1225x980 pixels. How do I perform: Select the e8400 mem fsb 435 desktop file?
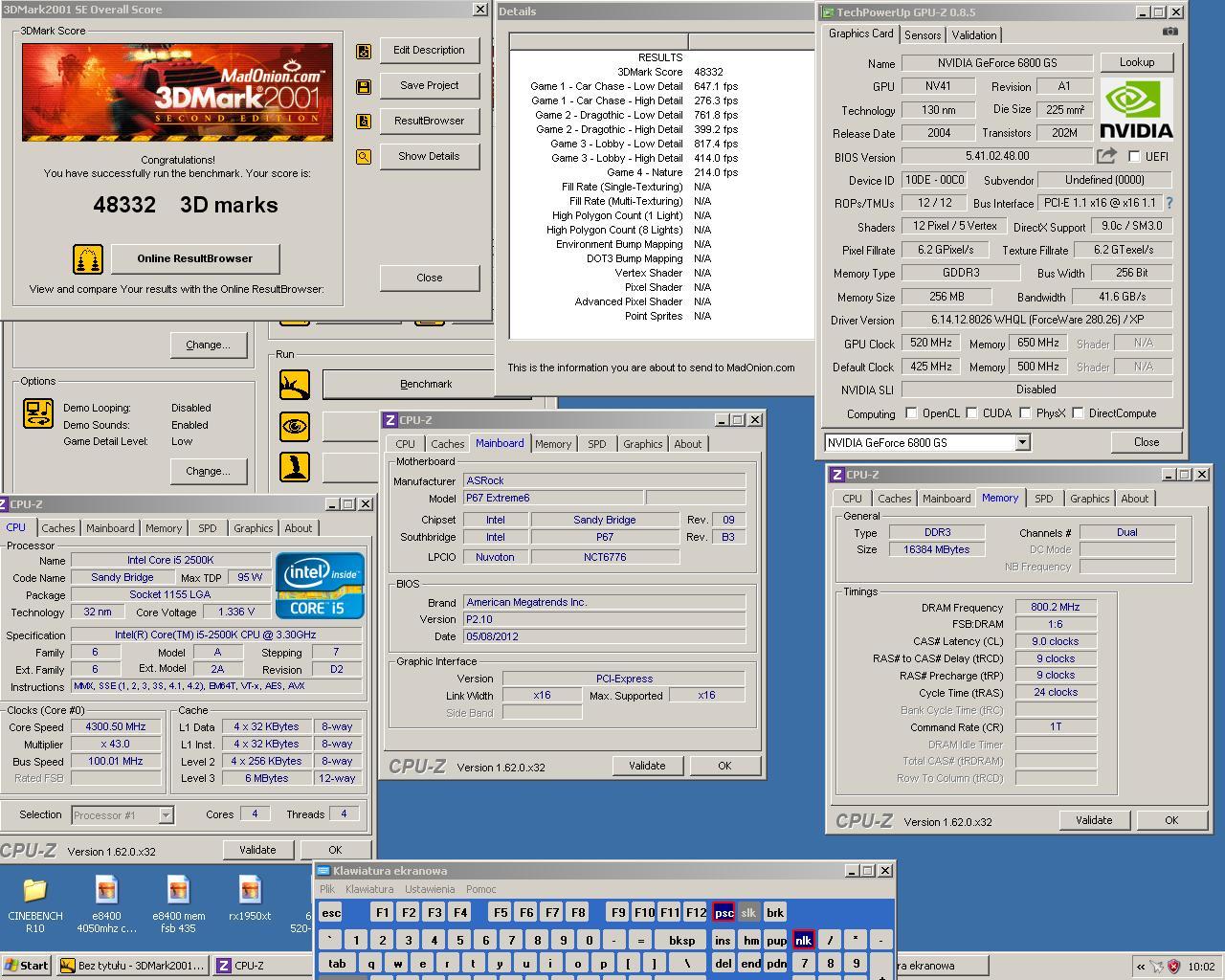tap(178, 903)
